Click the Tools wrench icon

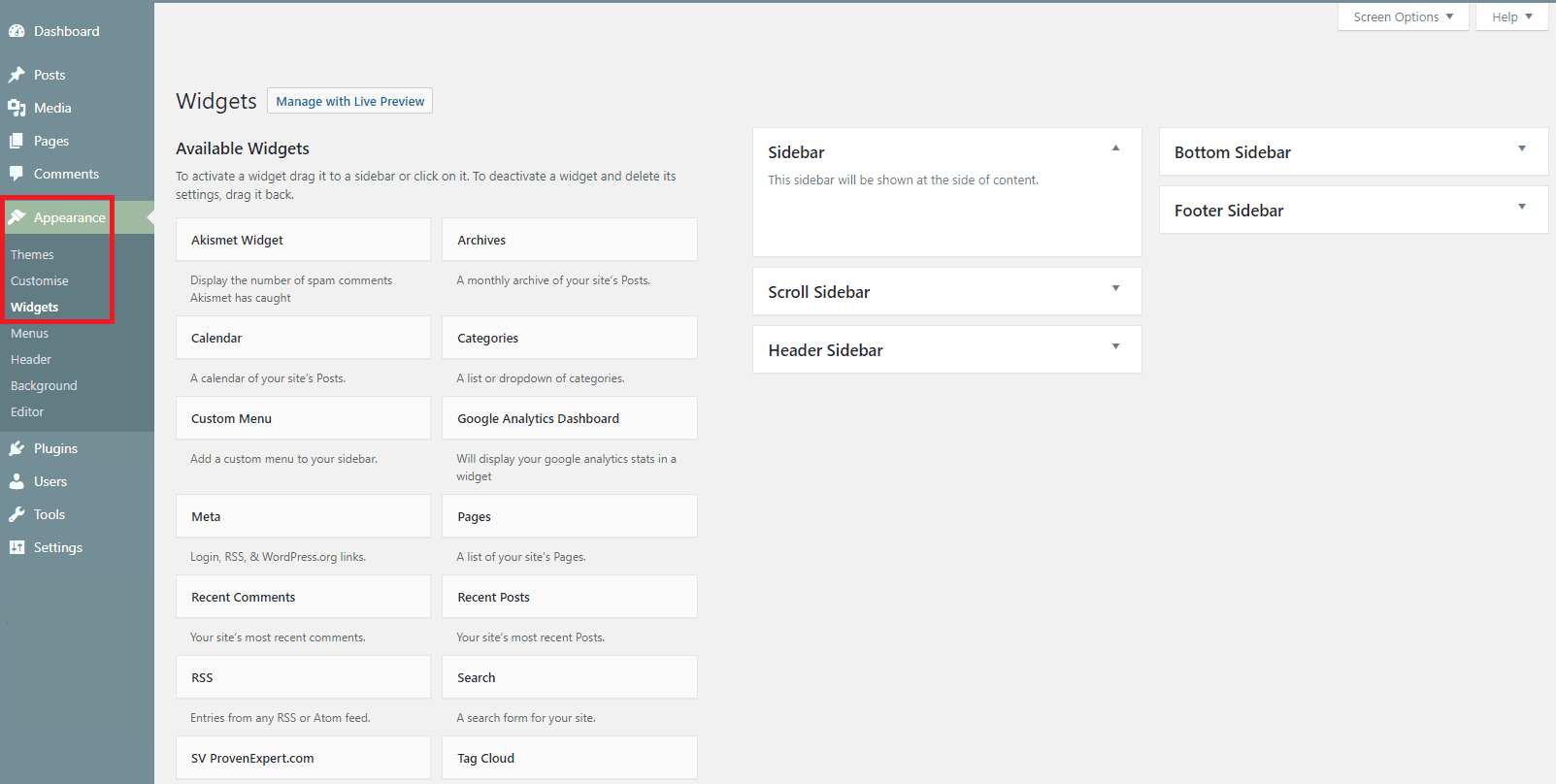(x=17, y=514)
